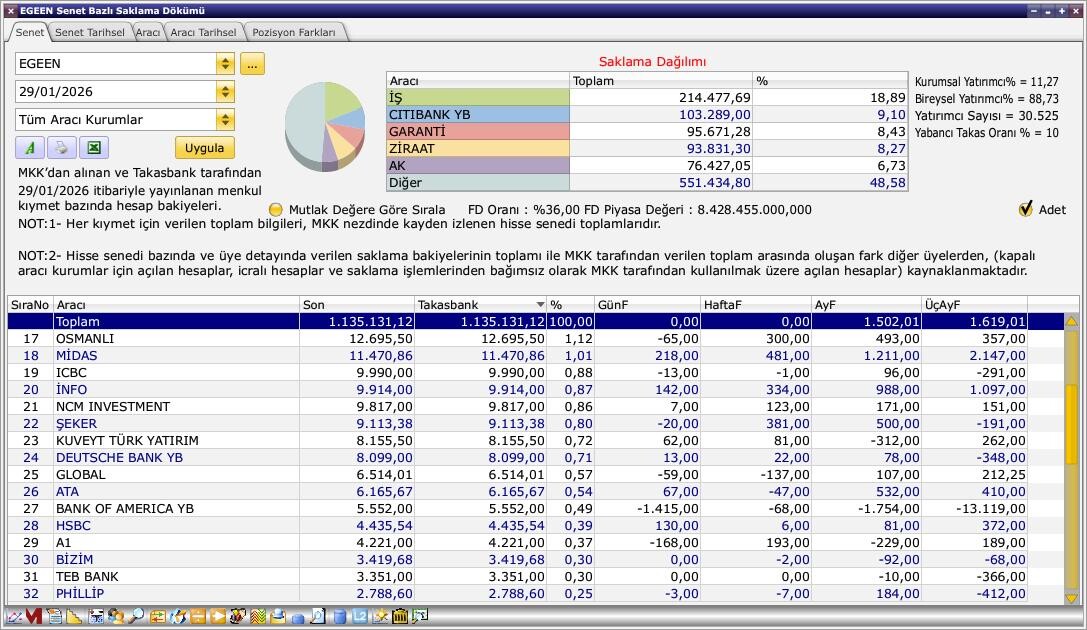Toggle the Adet checkbox
This screenshot has width=1087, height=630.
click(x=1025, y=209)
